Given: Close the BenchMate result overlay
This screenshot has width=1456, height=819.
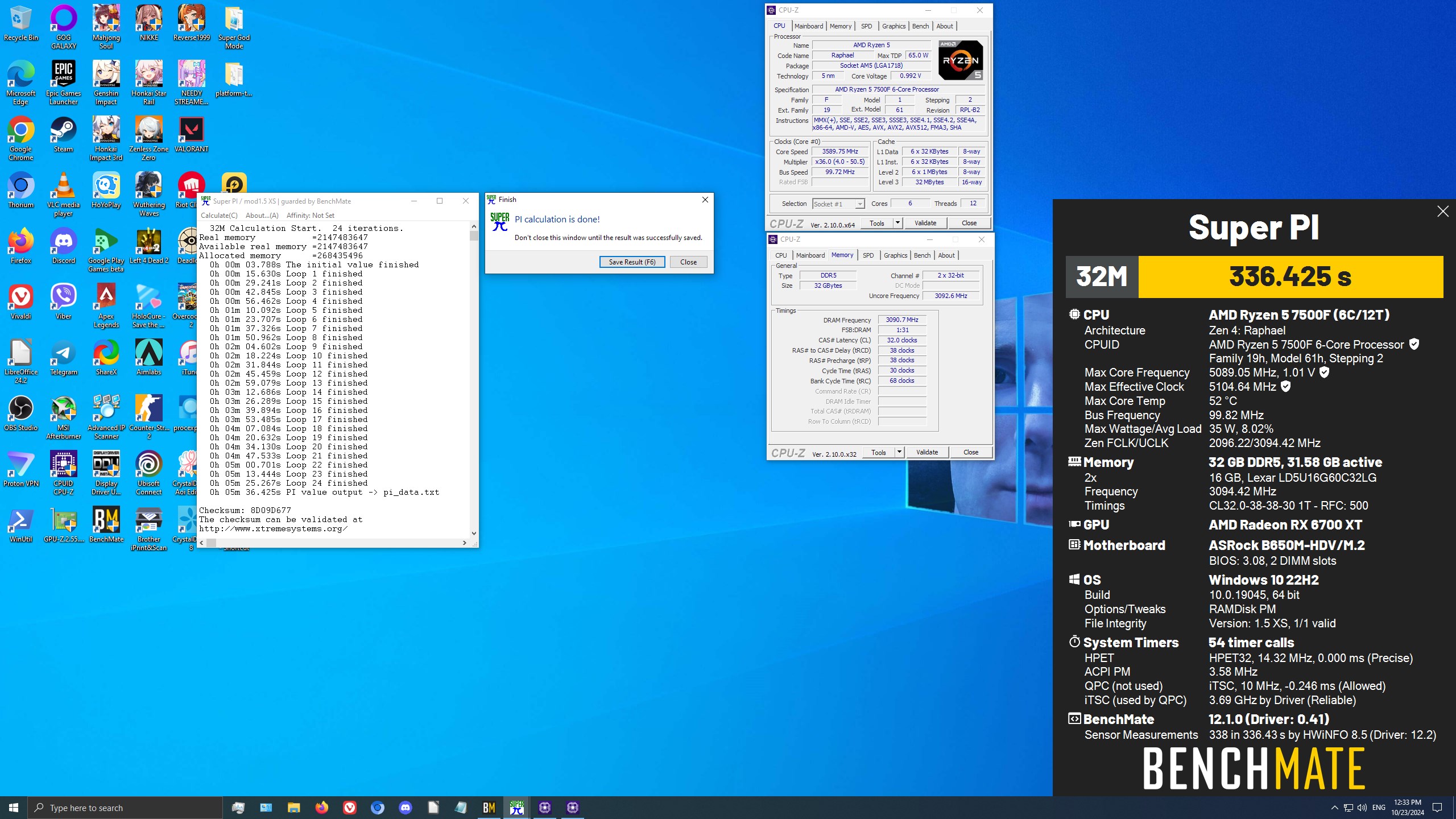Looking at the screenshot, I should click(1443, 212).
